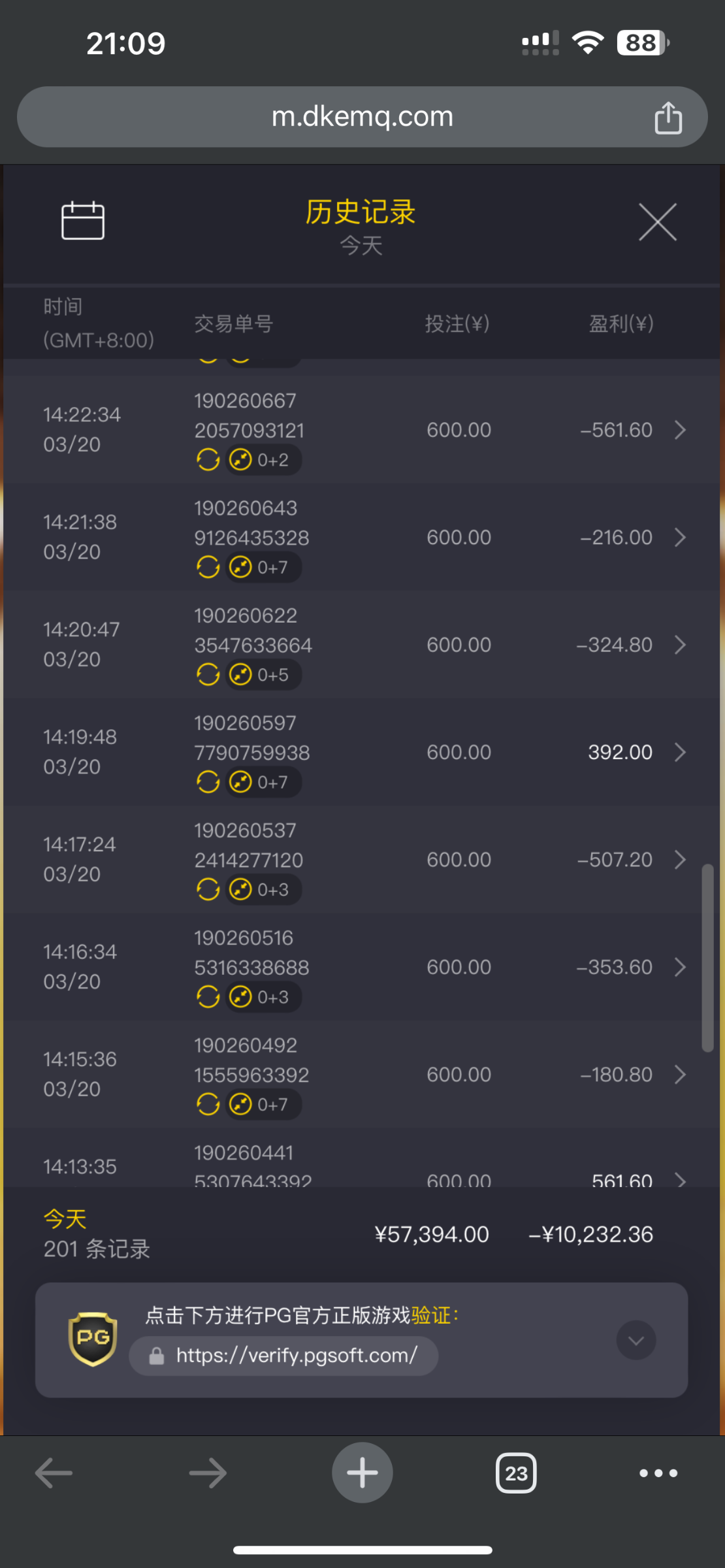Expand details for the -507.20 record
This screenshot has height=1568, width=725.
[680, 860]
